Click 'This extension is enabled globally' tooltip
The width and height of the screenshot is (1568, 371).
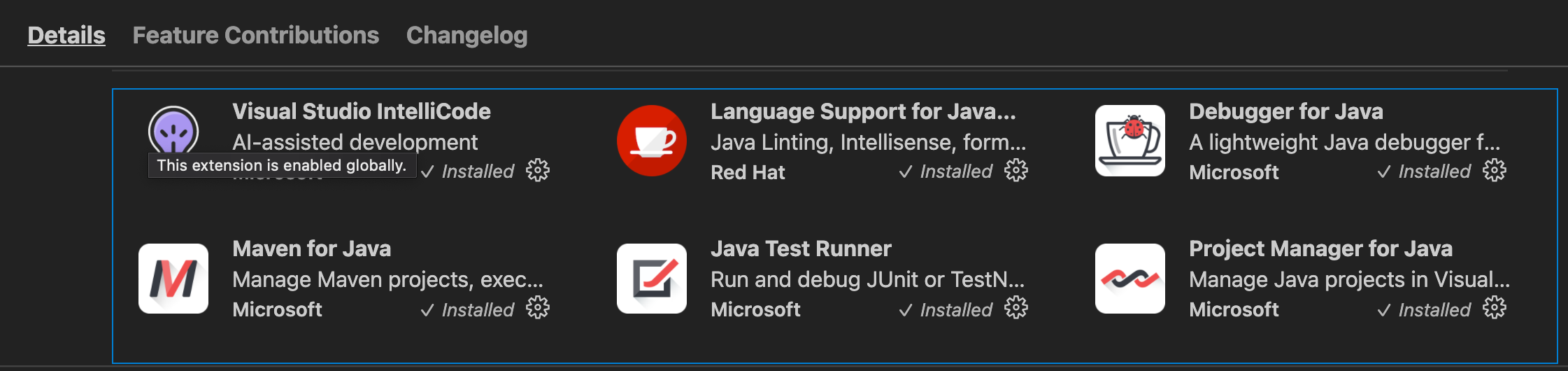point(282,165)
